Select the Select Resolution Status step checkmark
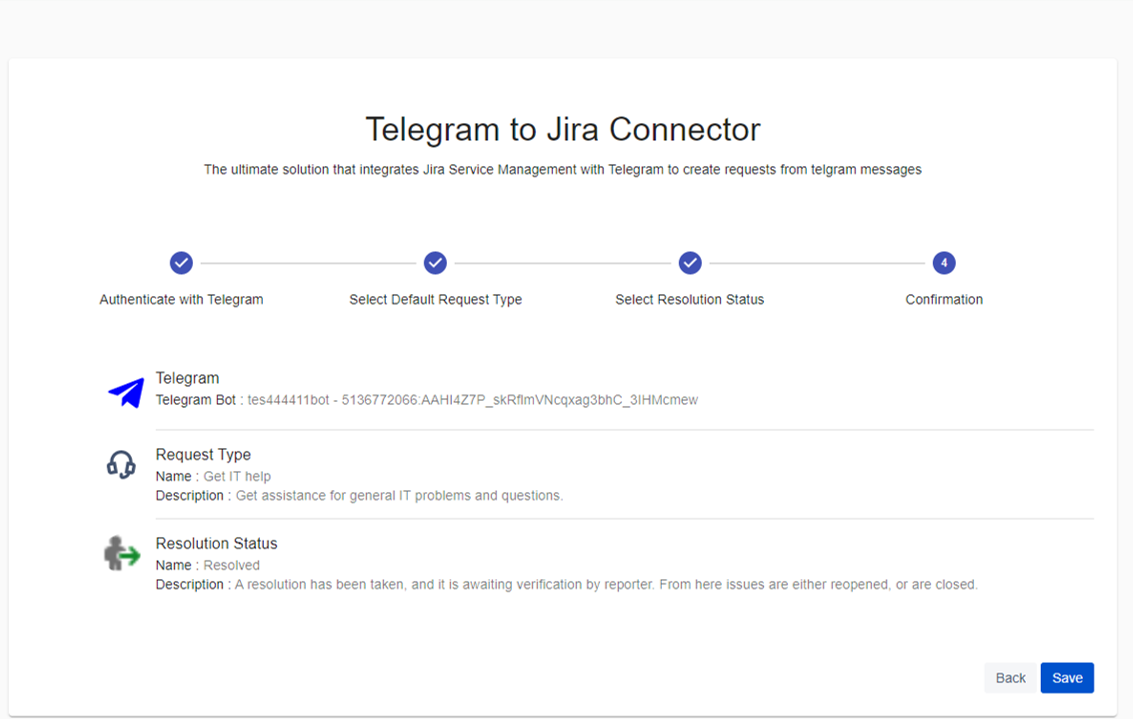Screen dimensions: 1133x719 [x=690, y=263]
